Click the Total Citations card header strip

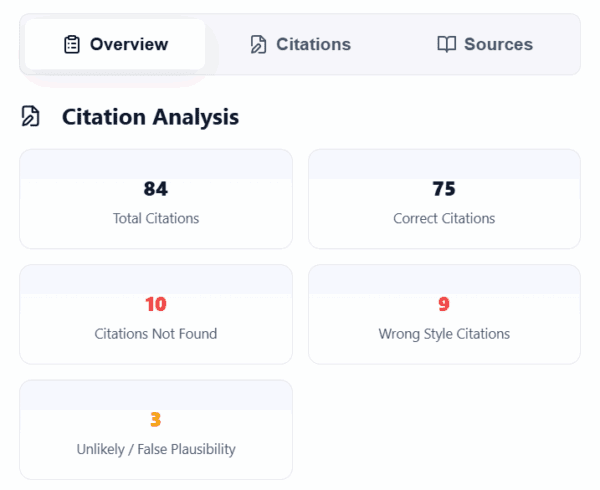pos(155,165)
